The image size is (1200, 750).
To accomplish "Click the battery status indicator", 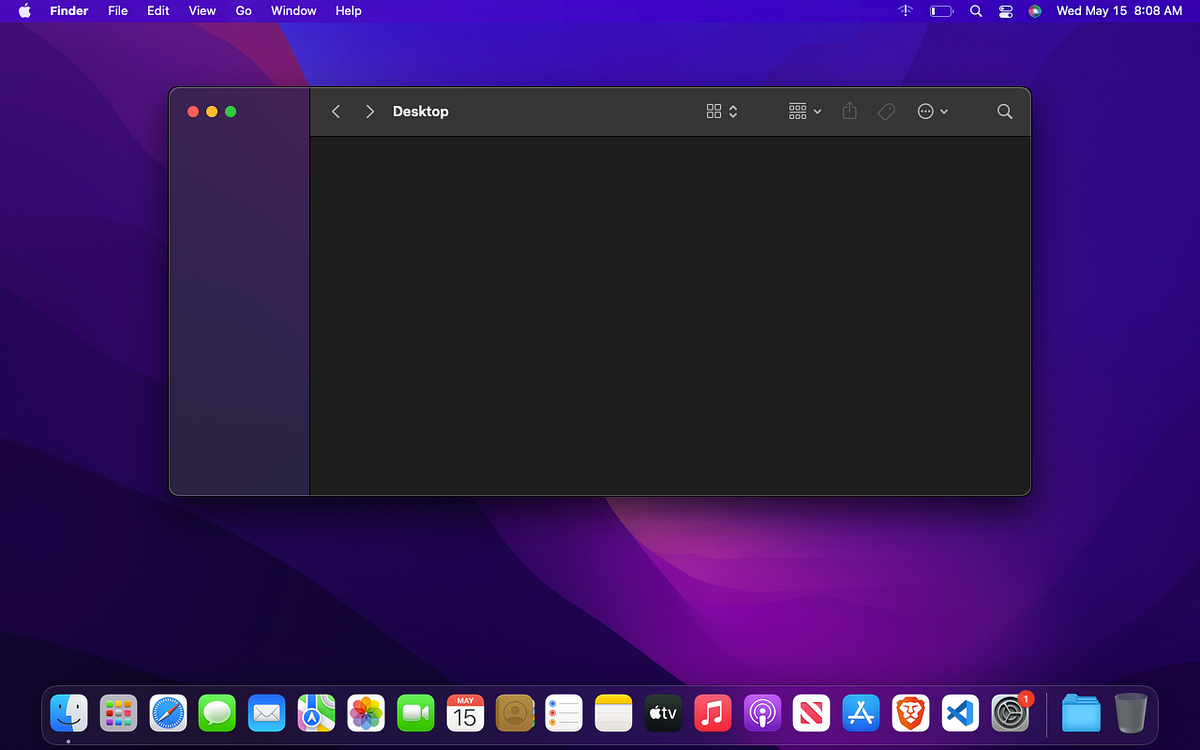I will pyautogui.click(x=941, y=11).
